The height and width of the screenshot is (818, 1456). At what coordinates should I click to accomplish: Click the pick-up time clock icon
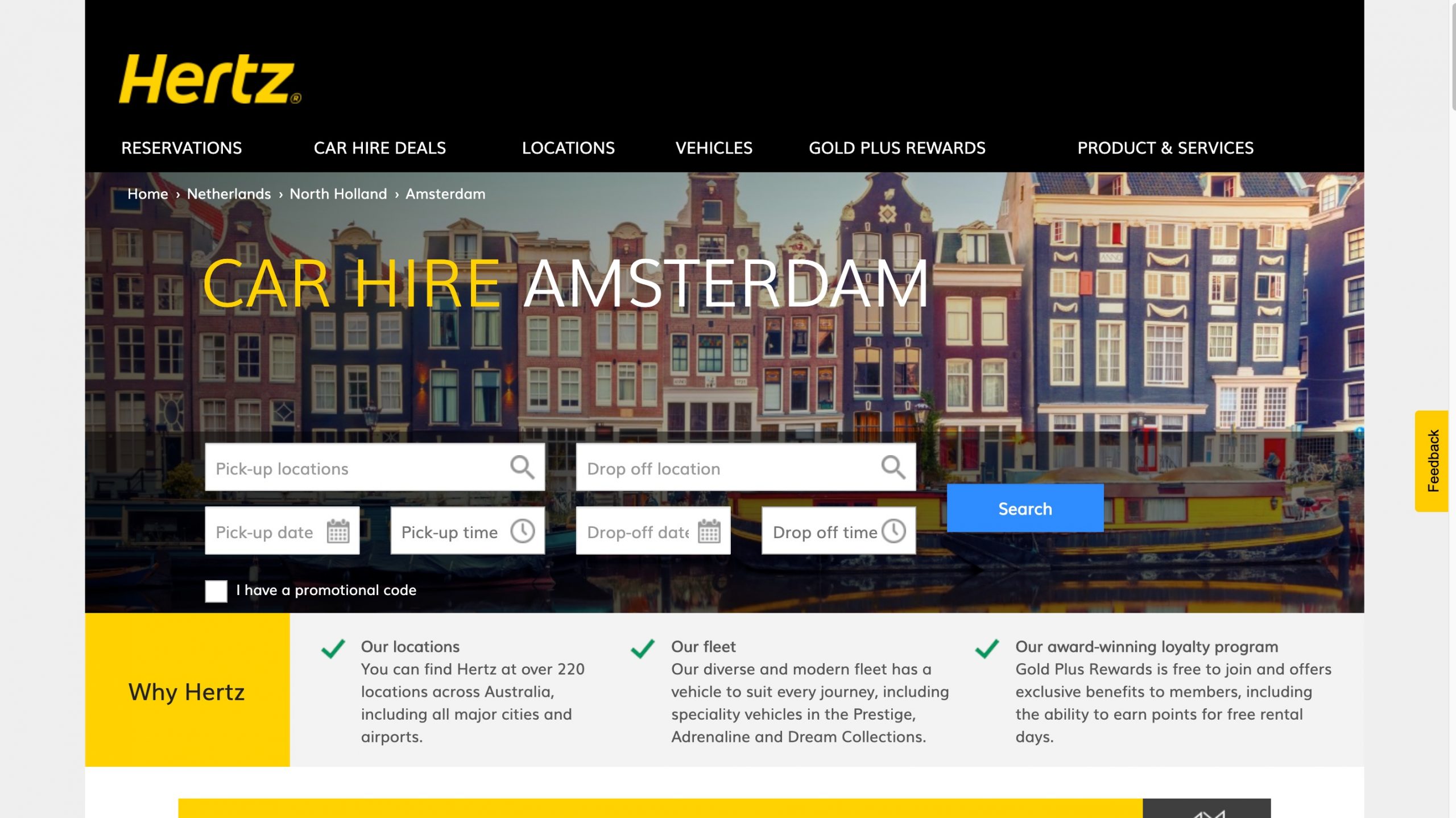pos(522,531)
